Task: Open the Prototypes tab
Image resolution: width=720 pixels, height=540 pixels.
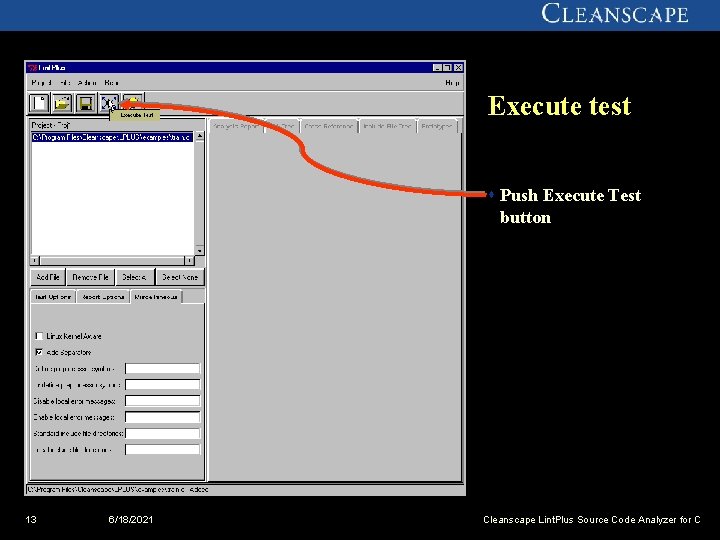Action: [437, 126]
